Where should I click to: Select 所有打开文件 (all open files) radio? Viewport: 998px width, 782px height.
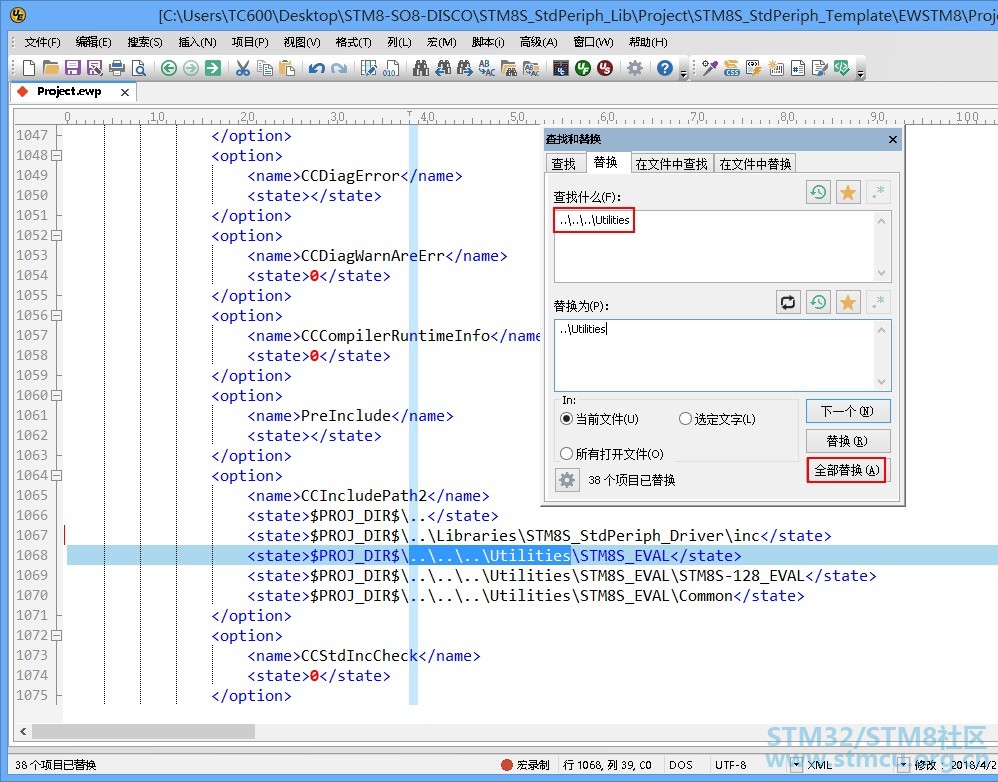tap(566, 454)
